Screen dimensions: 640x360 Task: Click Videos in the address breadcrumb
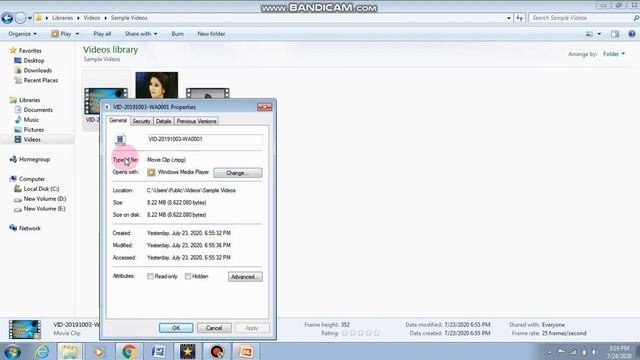(91, 18)
